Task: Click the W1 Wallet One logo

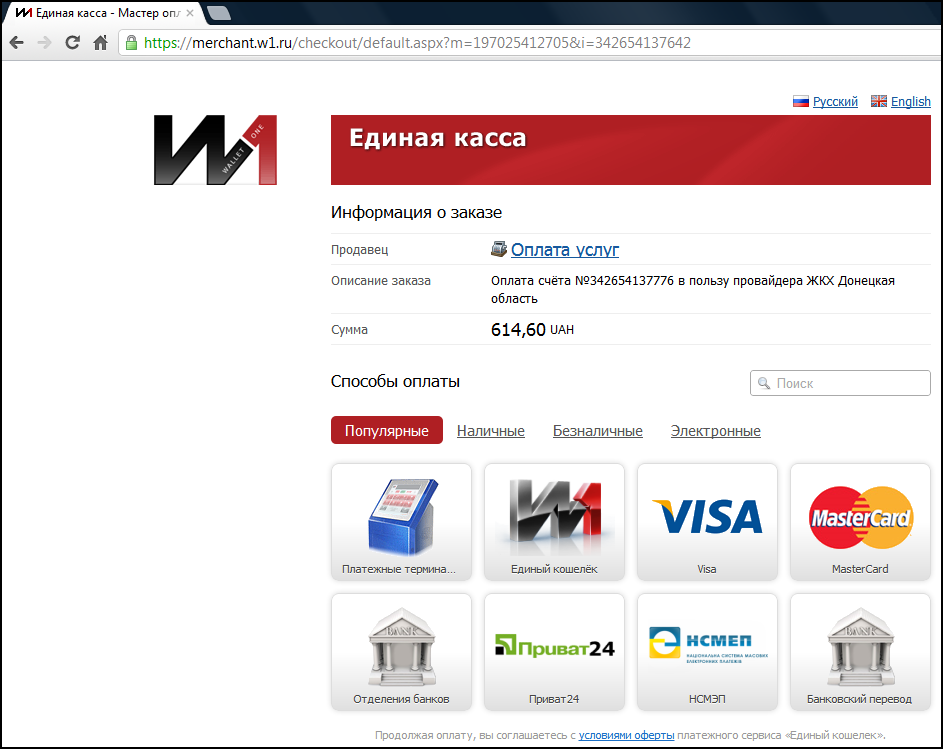Action: (215, 150)
